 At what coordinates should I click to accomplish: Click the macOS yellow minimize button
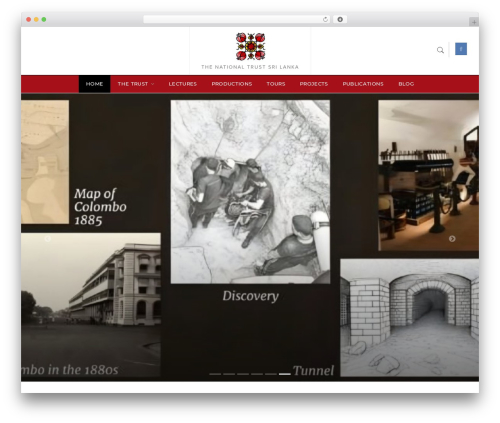(x=36, y=19)
